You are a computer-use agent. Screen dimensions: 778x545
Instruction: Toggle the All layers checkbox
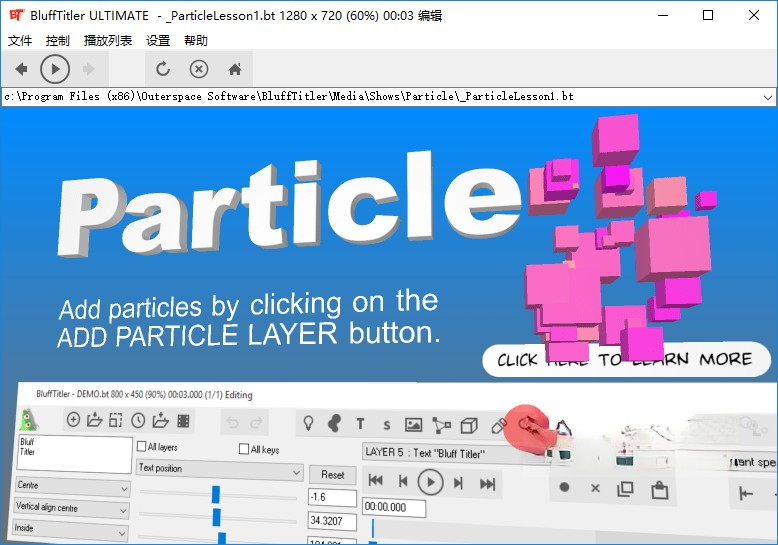pyautogui.click(x=141, y=446)
